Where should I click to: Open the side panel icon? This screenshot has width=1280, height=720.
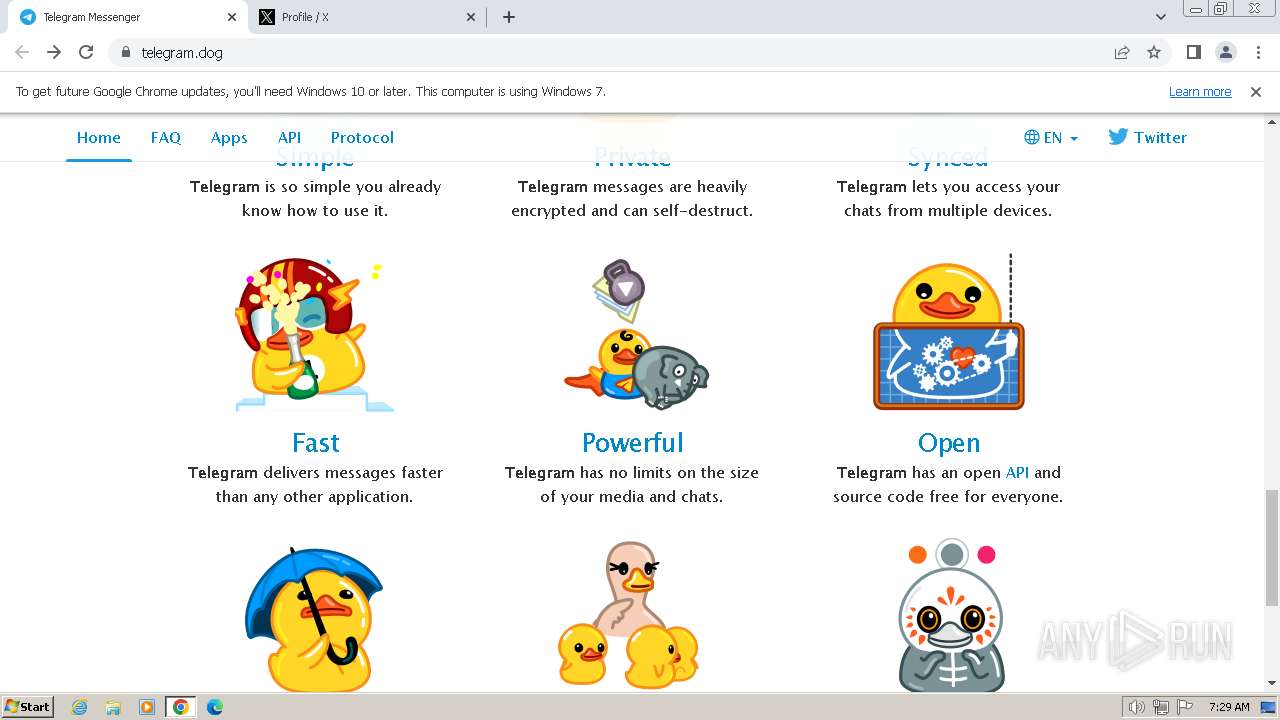coord(1194,52)
